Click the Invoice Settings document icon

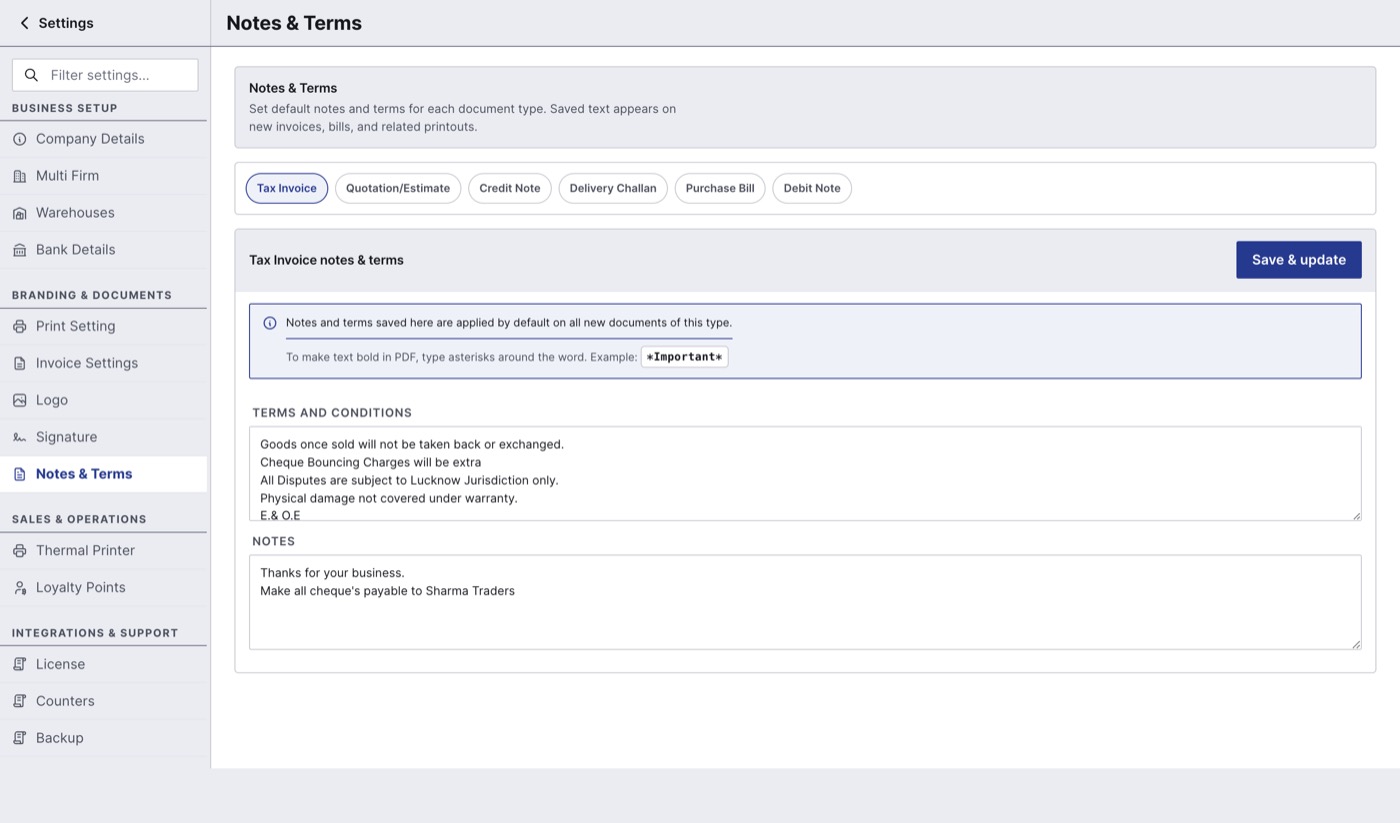tap(19, 363)
